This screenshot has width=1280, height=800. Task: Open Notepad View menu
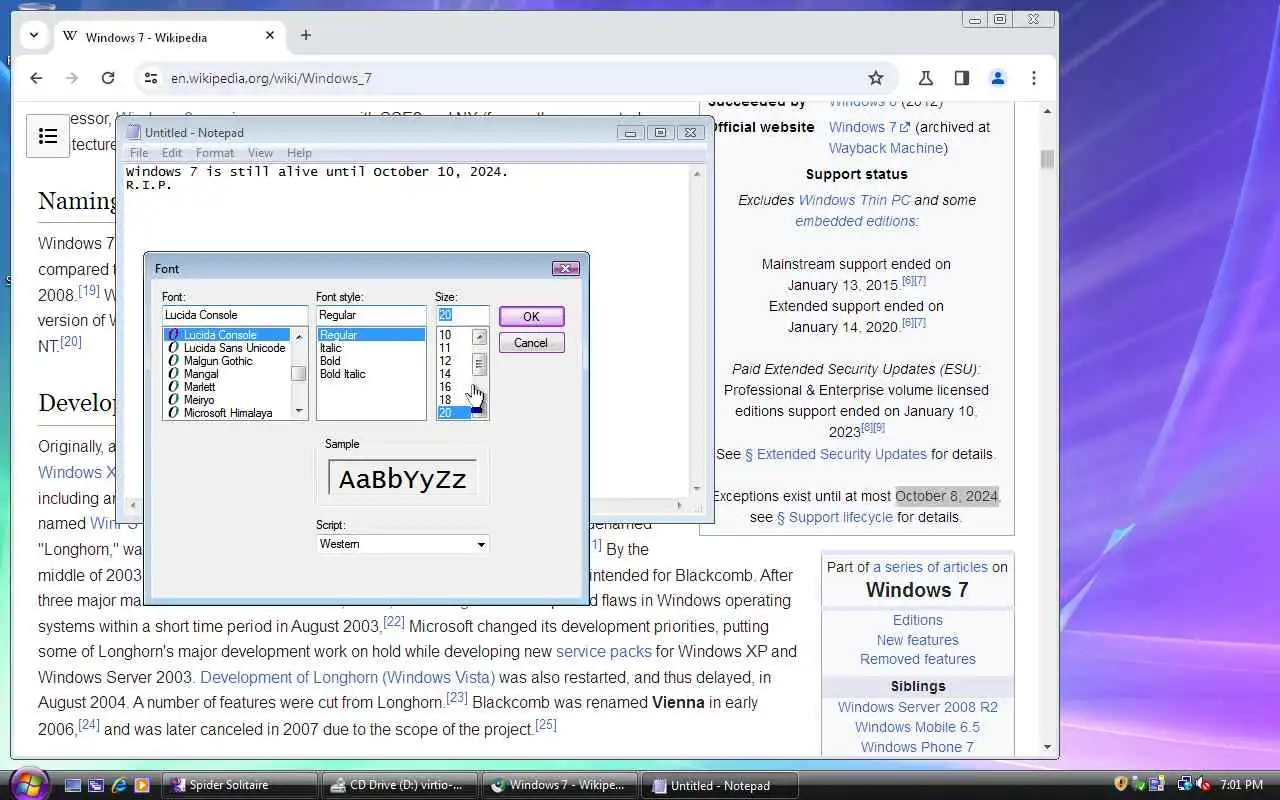pos(260,153)
